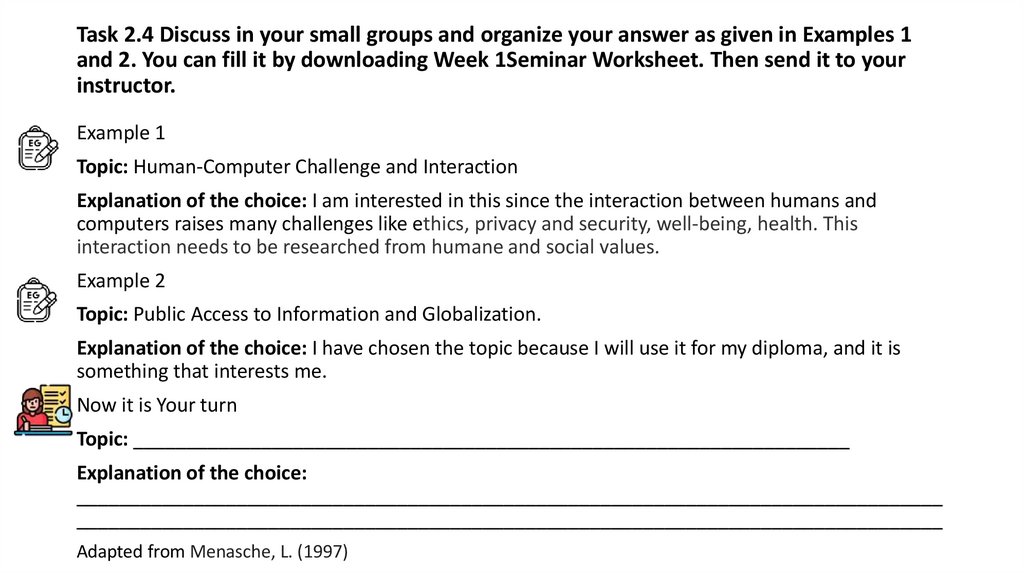Click the second blank explanation answer line
The height and width of the screenshot is (574, 1024).
pos(510,521)
